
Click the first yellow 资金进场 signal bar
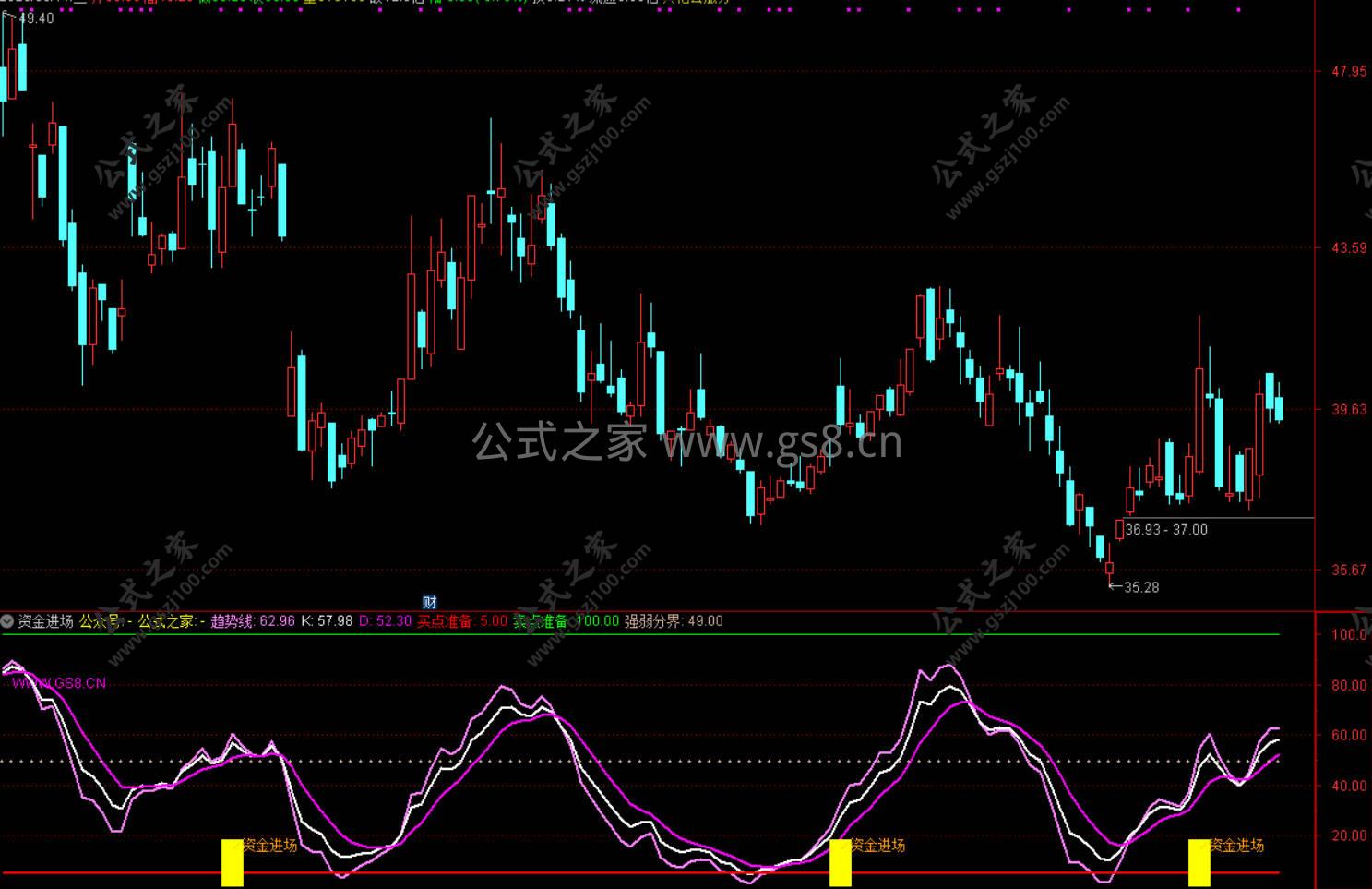pyautogui.click(x=233, y=862)
